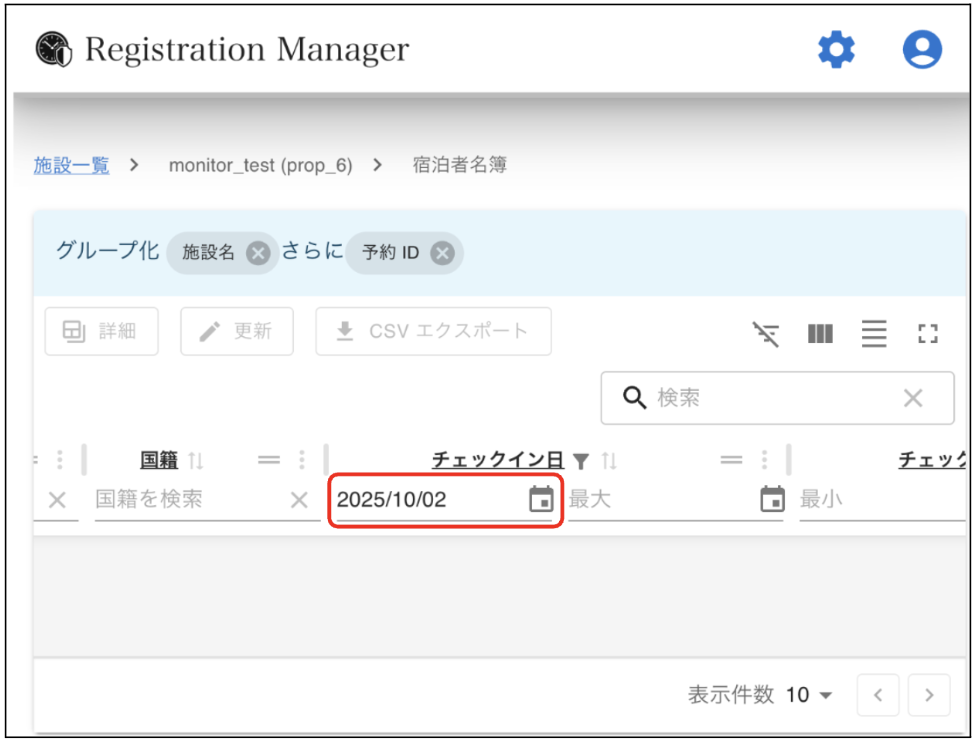Image resolution: width=976 pixels, height=750 pixels.
Task: Click the CSV エクスポート button
Action: [x=433, y=331]
